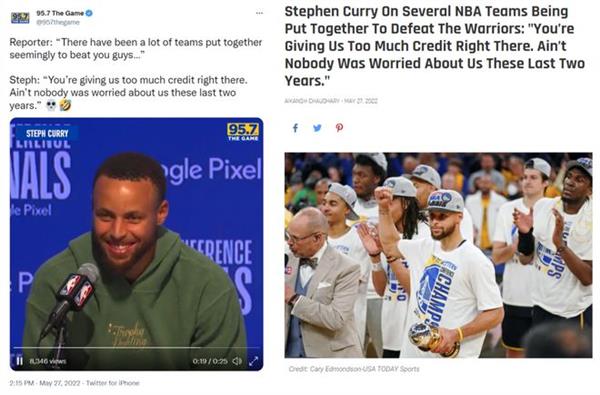Share the article on Facebook

coord(295,128)
